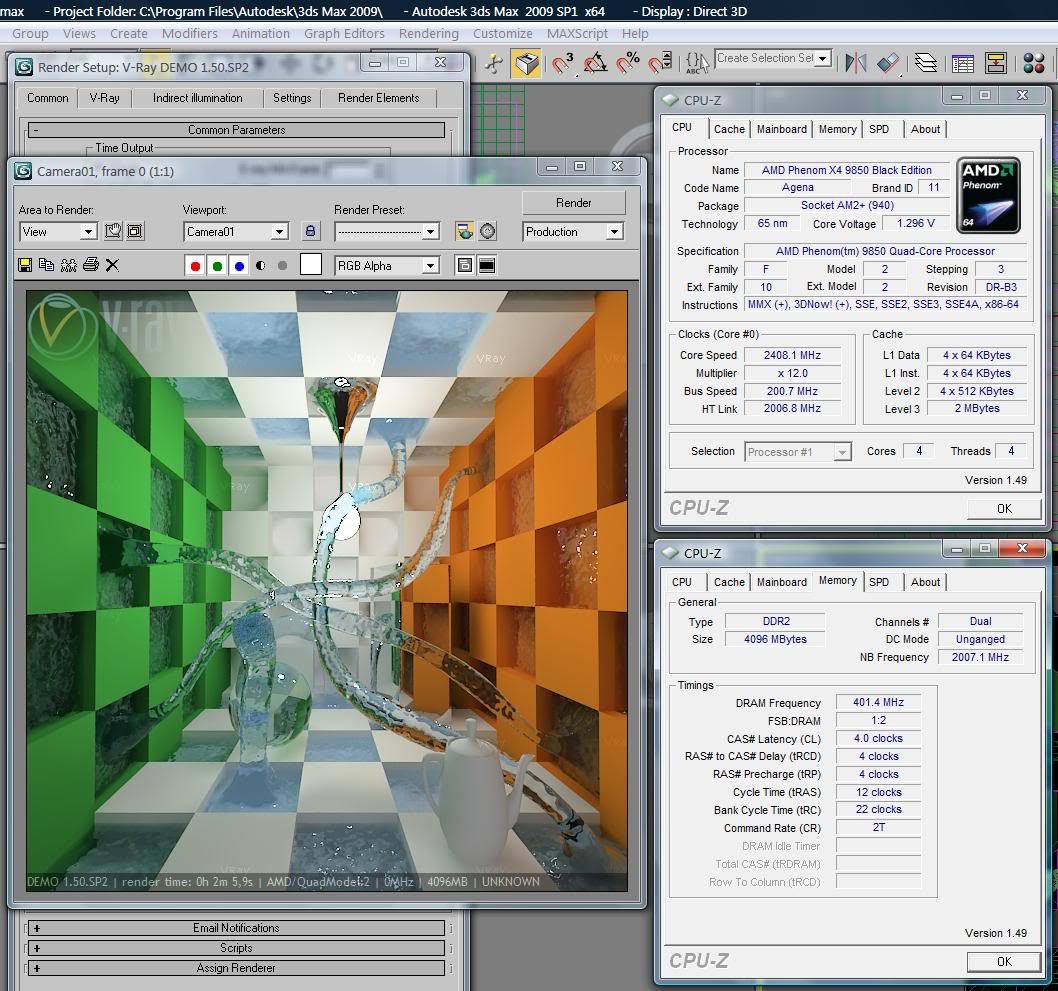This screenshot has width=1058, height=991.
Task: Click the Toggle UI Overlays icon
Action: click(x=465, y=265)
